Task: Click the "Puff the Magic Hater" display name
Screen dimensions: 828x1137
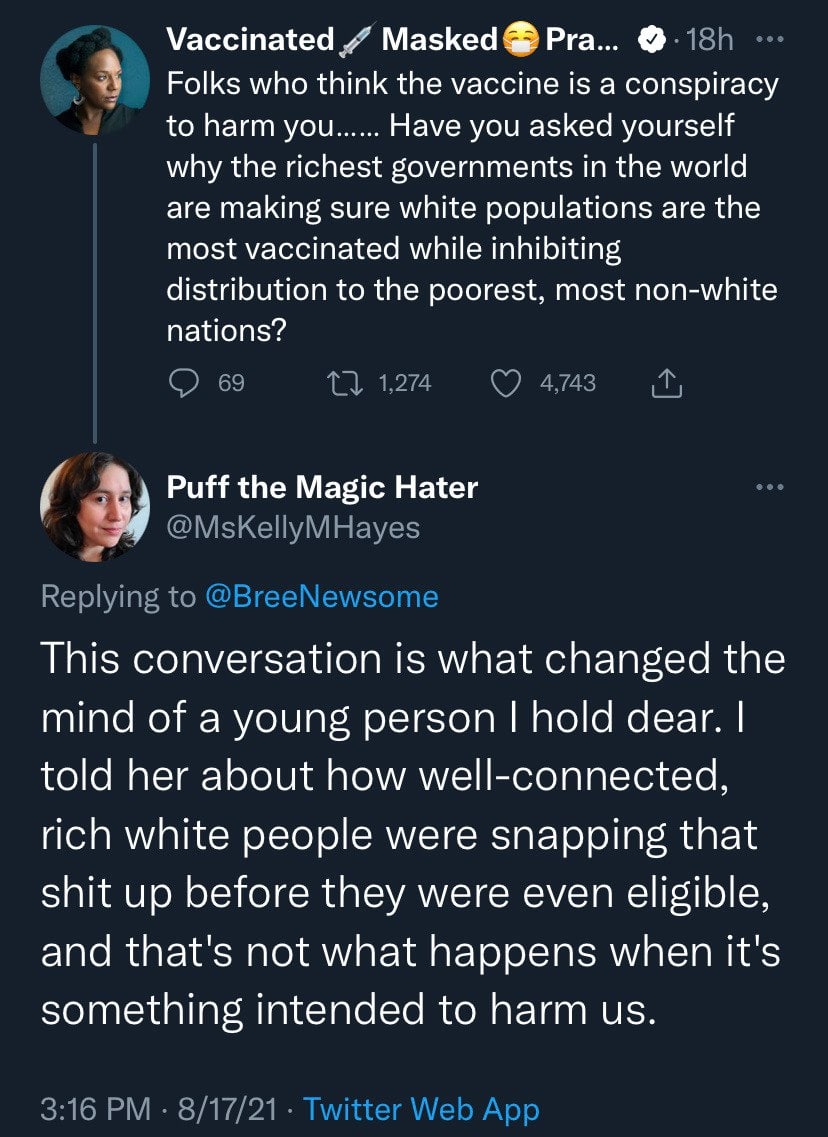Action: pyautogui.click(x=322, y=487)
